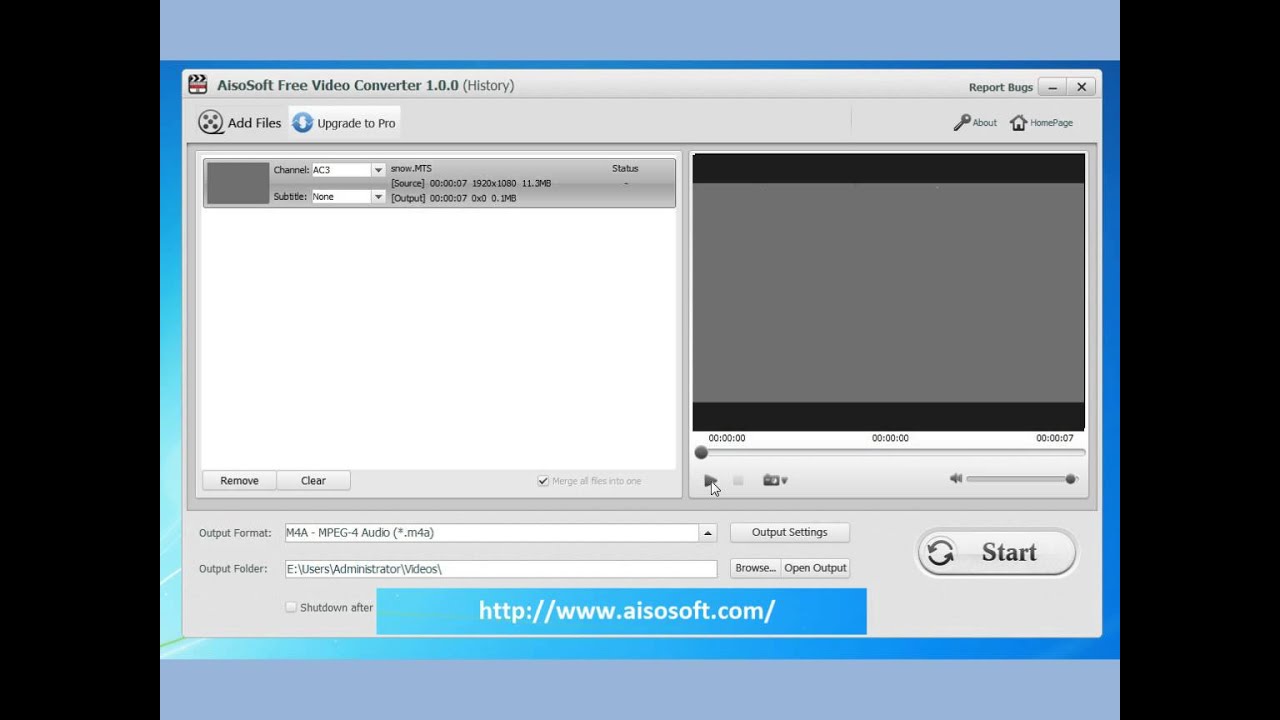The width and height of the screenshot is (1280, 720).
Task: Click the Output Folder path field
Action: pyautogui.click(x=501, y=569)
